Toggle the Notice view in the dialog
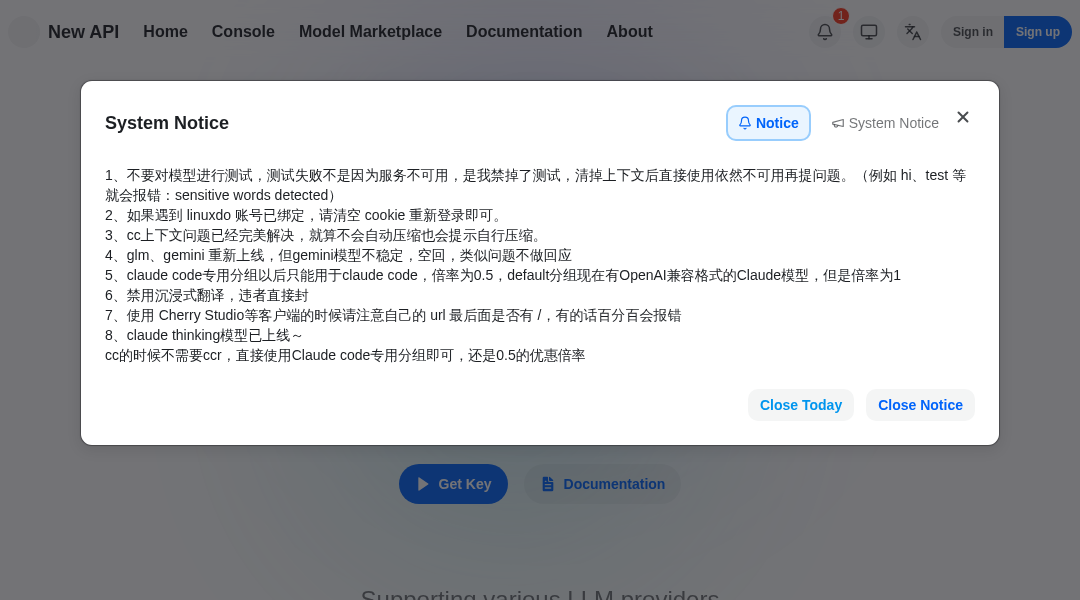Image resolution: width=1080 pixels, height=600 pixels. click(768, 123)
